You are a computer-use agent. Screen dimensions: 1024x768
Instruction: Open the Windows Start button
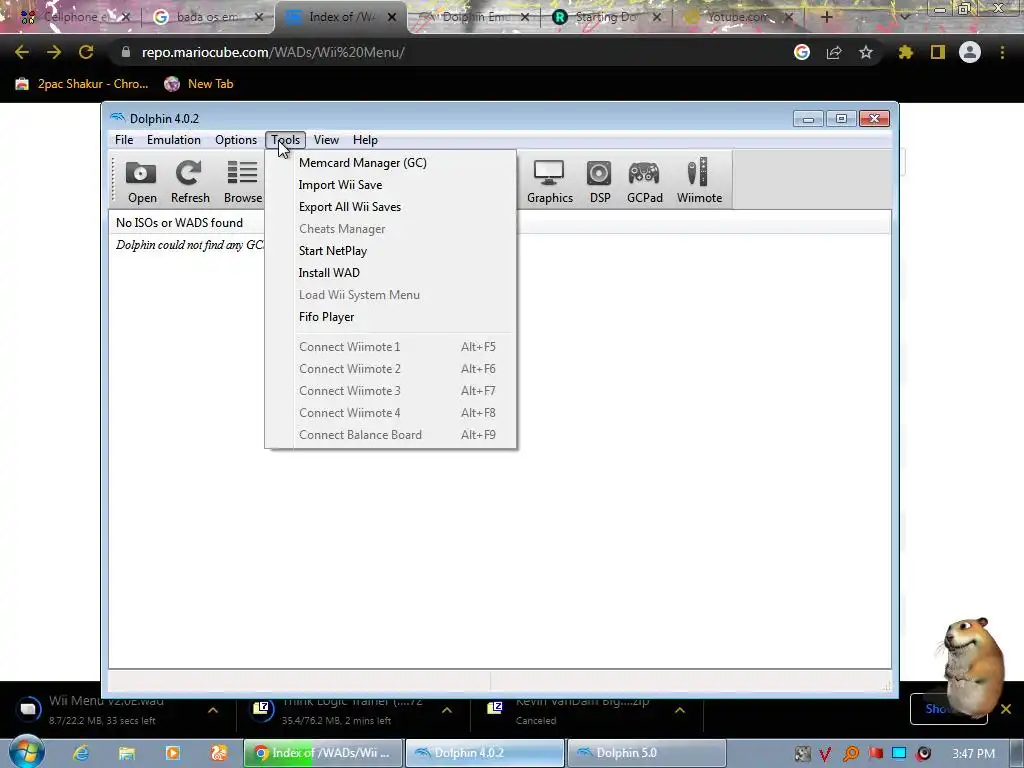click(x=27, y=752)
